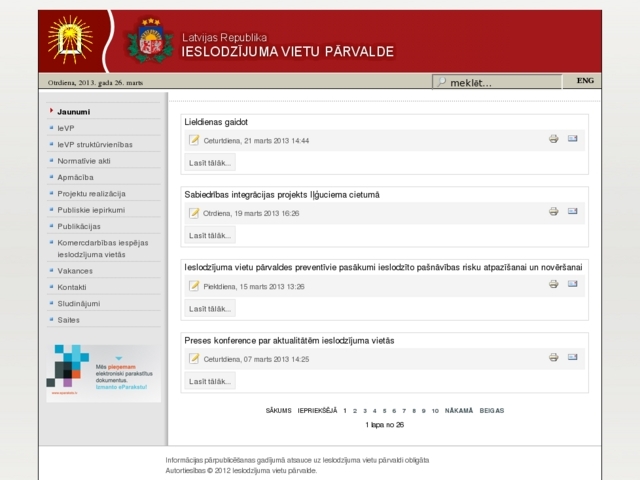Go to page 2 in pagination
The image size is (640, 480).
pos(355,411)
